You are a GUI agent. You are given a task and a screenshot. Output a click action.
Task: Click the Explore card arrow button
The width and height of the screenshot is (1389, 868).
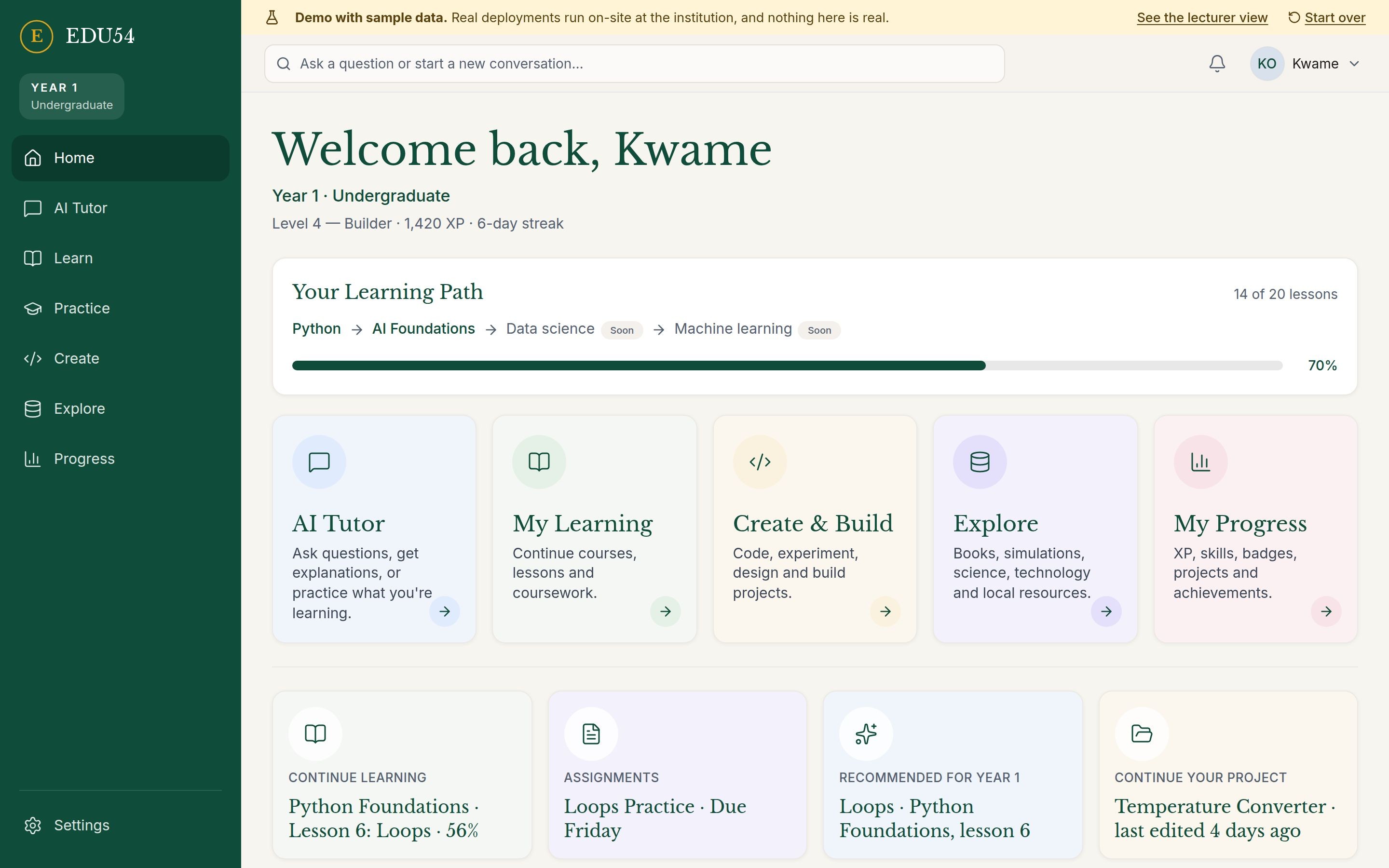(x=1106, y=611)
